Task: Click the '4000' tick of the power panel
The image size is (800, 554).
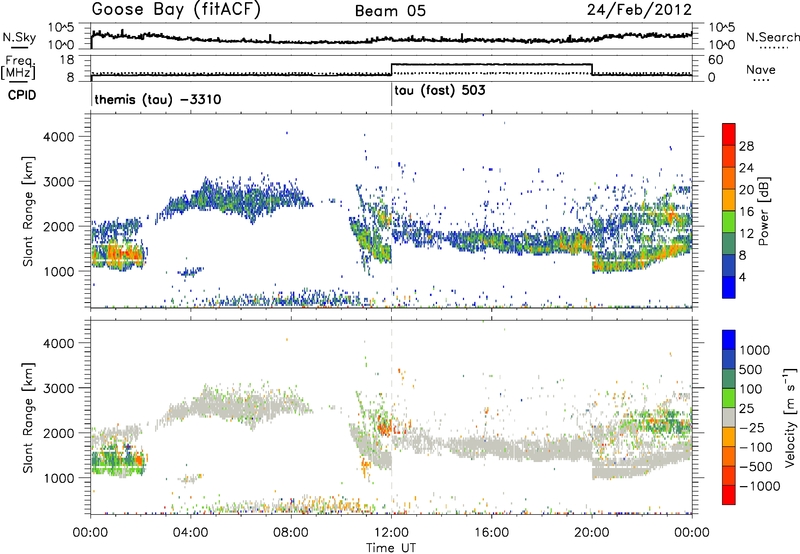Action: (58, 137)
